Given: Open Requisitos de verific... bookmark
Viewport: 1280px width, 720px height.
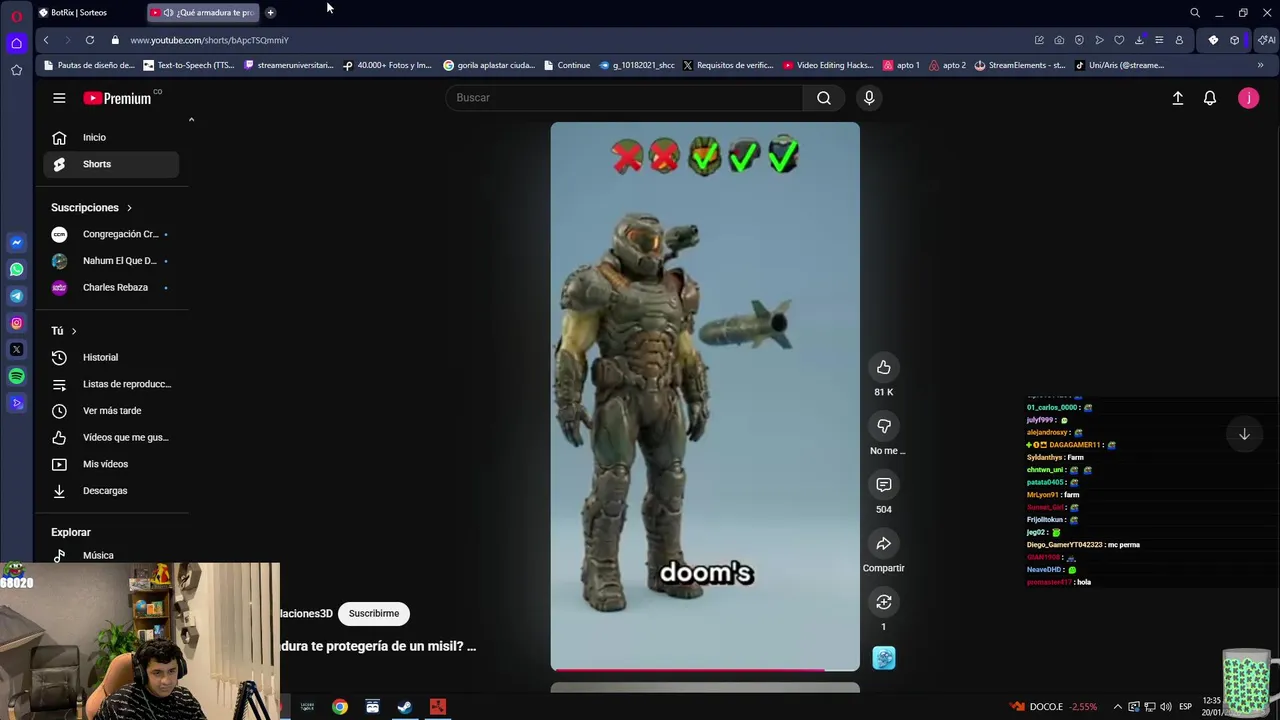Looking at the screenshot, I should pos(728,65).
